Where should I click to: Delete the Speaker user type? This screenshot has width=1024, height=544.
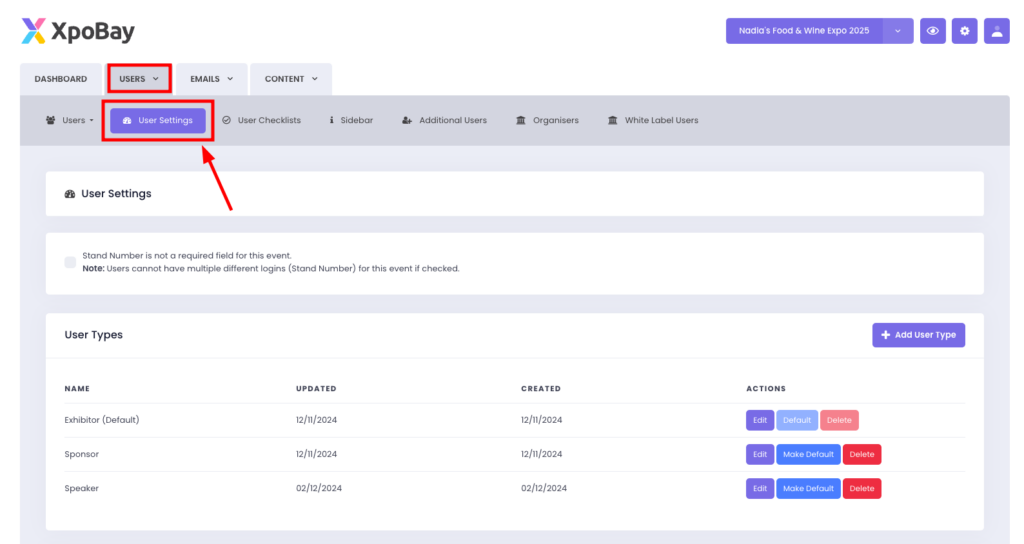click(861, 488)
